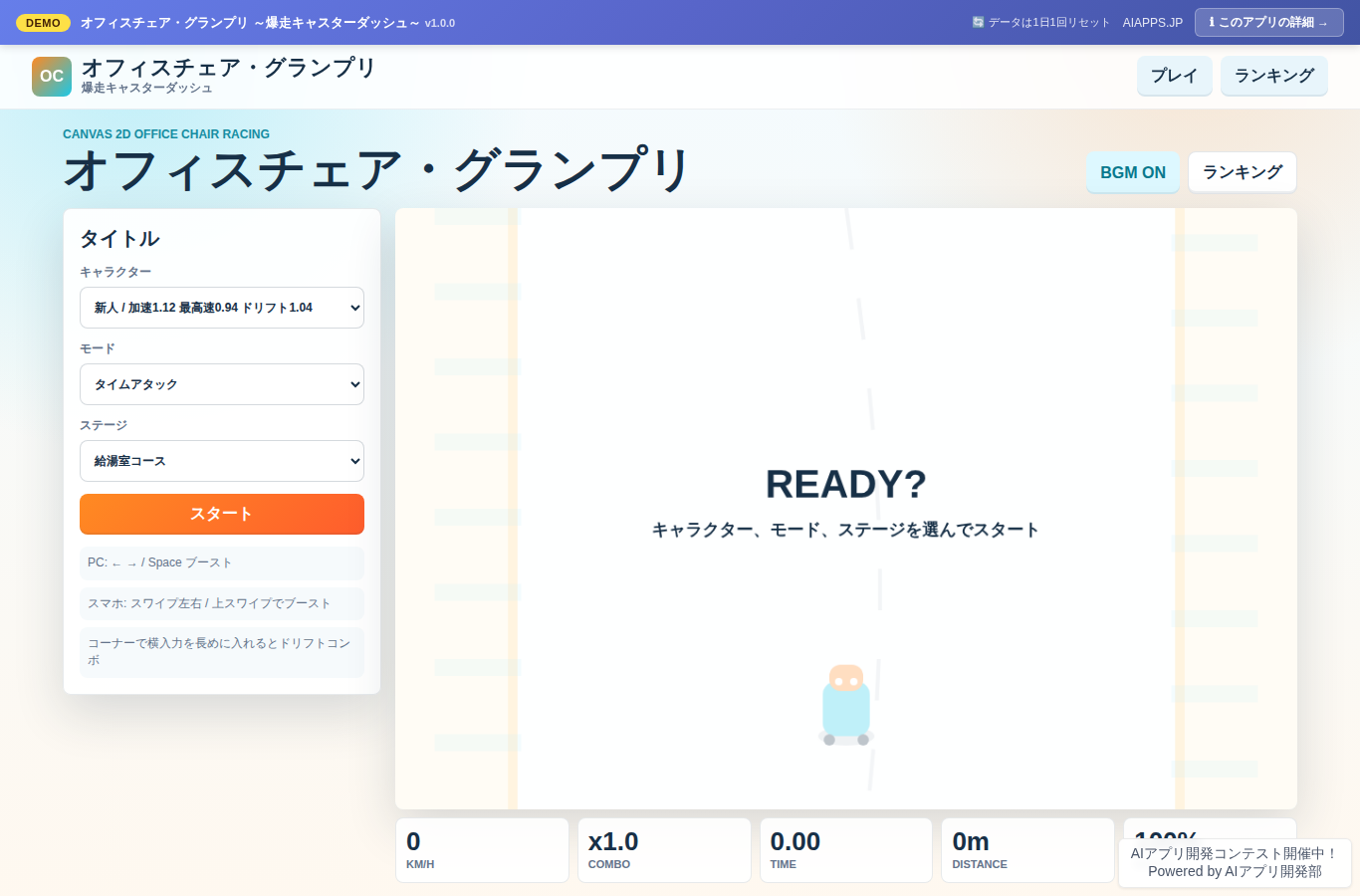Click the data reset refresh icon
Viewport: 1360px width, 896px height.
(978, 22)
